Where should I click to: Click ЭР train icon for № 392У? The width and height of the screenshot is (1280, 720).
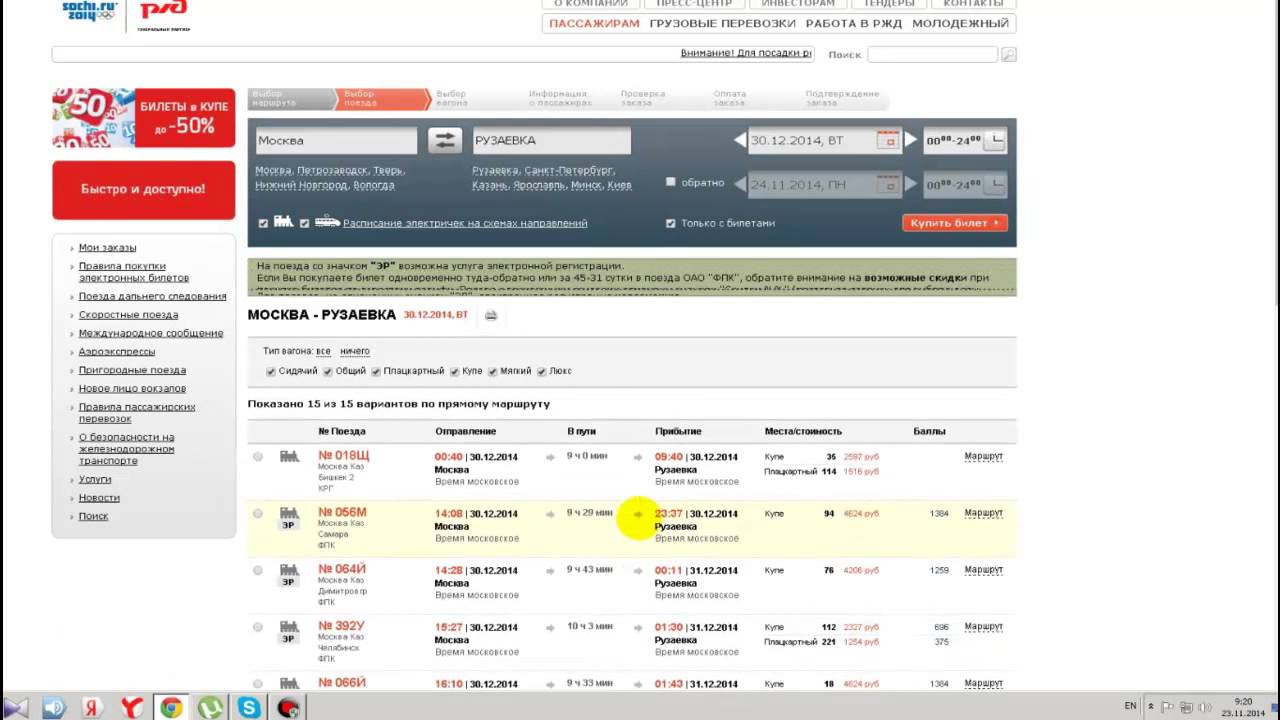pos(289,632)
